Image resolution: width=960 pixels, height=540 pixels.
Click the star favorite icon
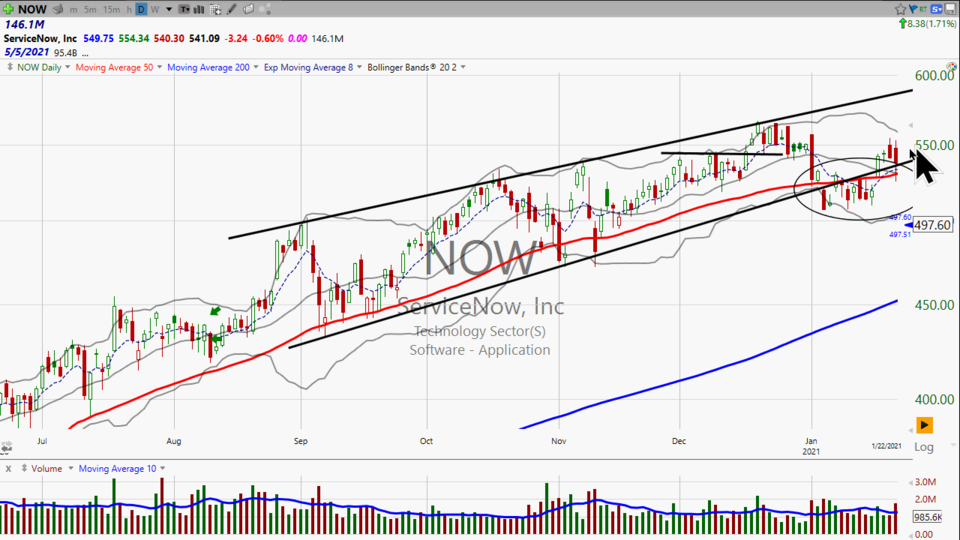pyautogui.click(x=900, y=9)
